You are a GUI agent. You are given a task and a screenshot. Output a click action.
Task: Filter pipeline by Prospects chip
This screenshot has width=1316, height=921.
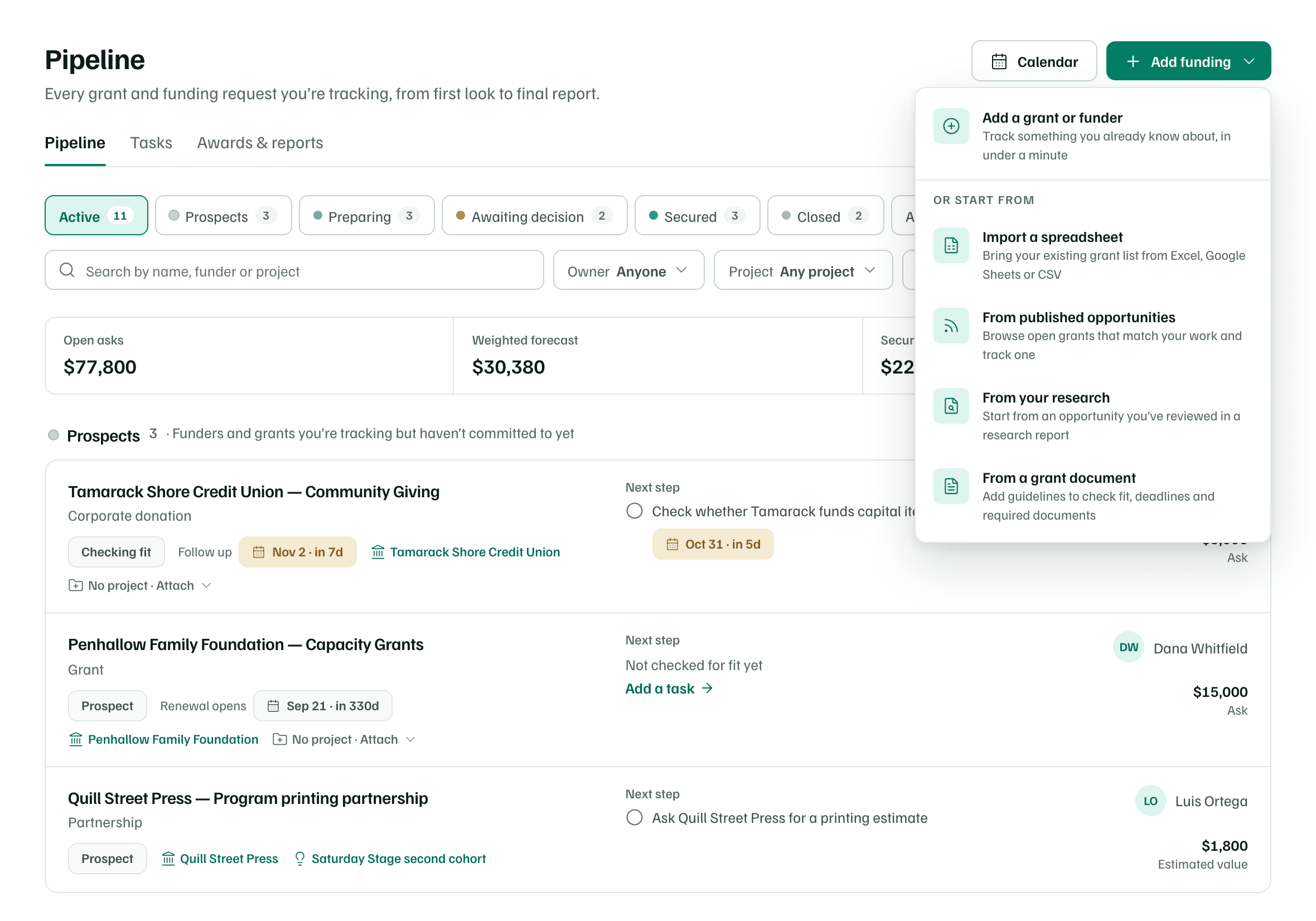(224, 216)
